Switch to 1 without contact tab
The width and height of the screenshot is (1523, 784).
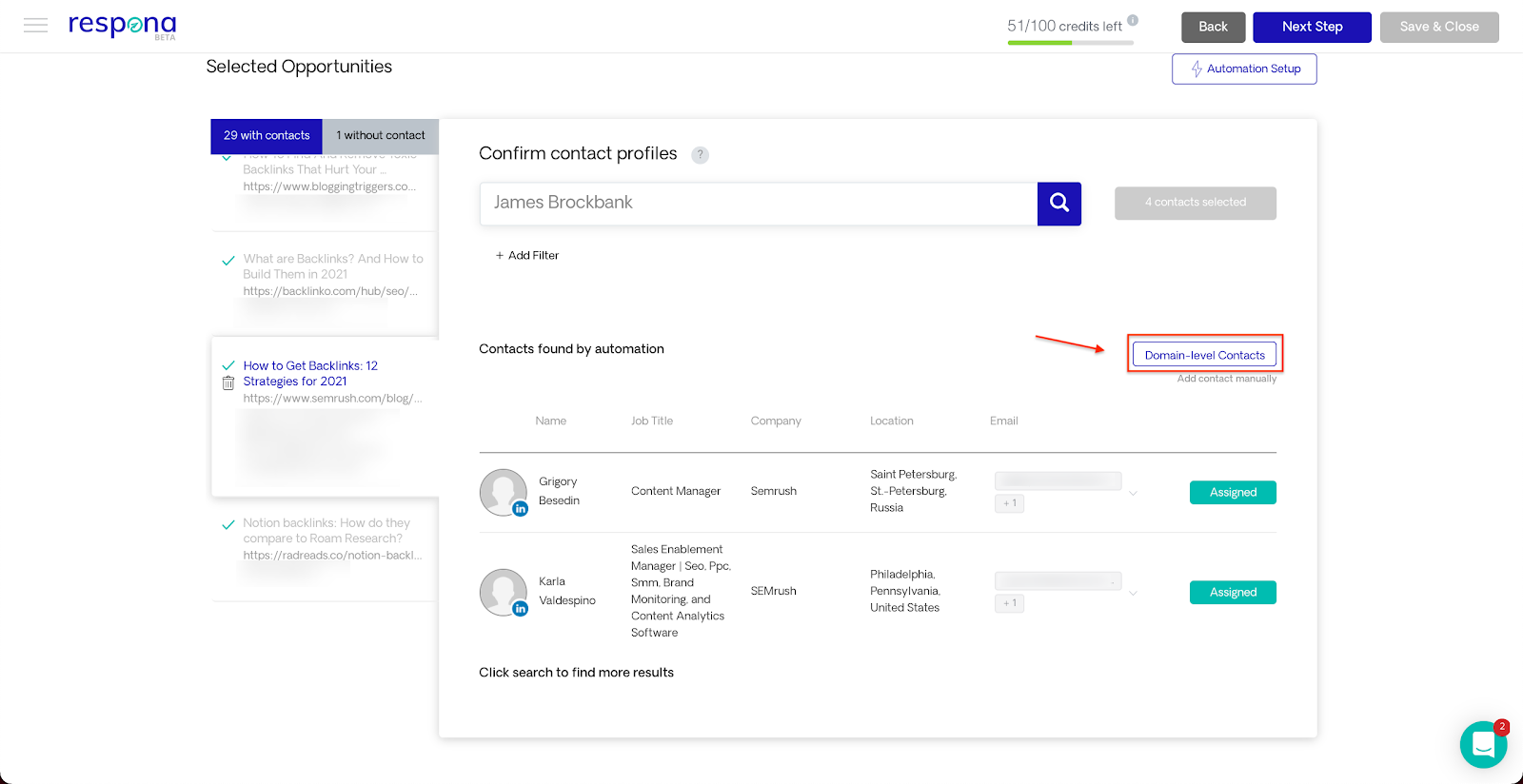point(381,136)
